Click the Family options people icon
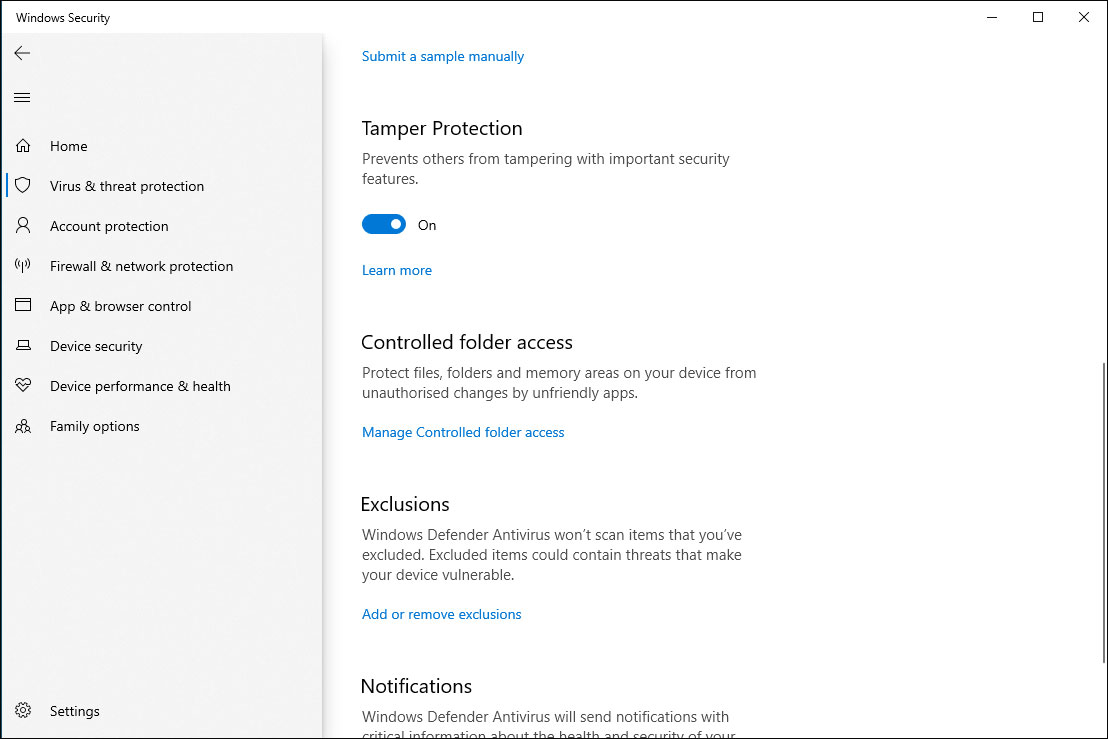Image resolution: width=1108 pixels, height=739 pixels. tap(22, 426)
